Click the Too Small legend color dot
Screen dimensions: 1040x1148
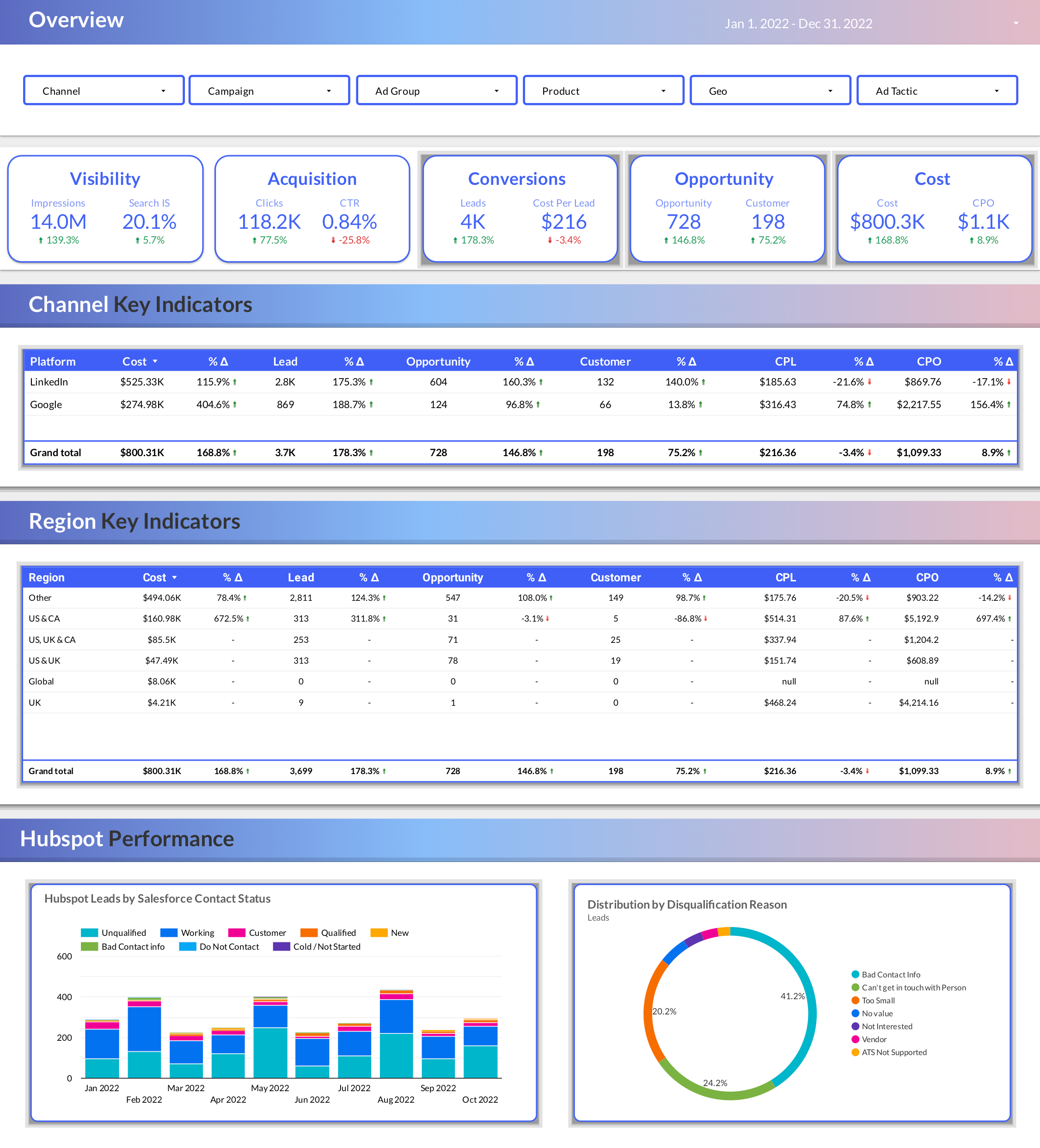click(855, 1001)
